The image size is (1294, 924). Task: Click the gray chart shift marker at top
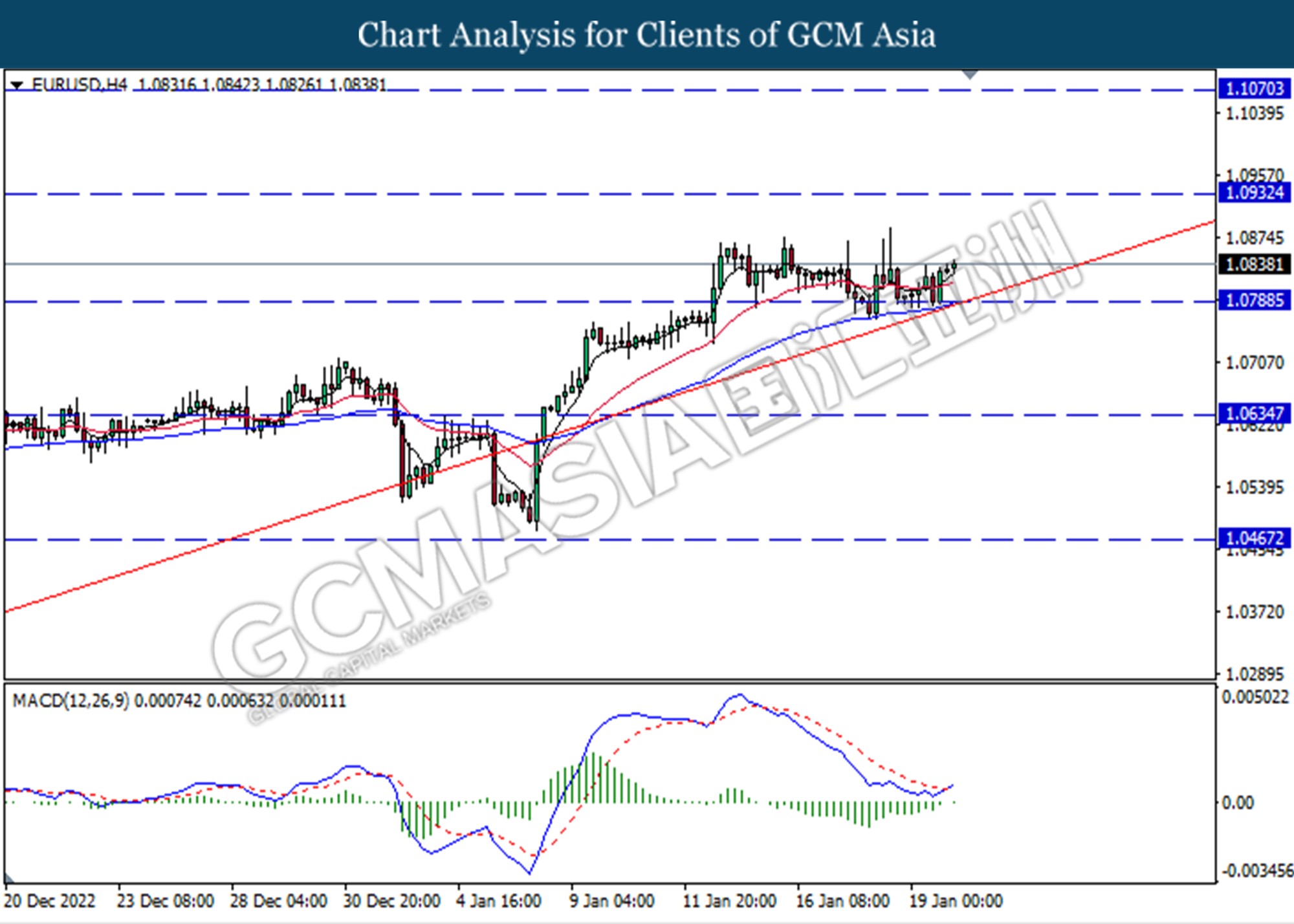[969, 74]
